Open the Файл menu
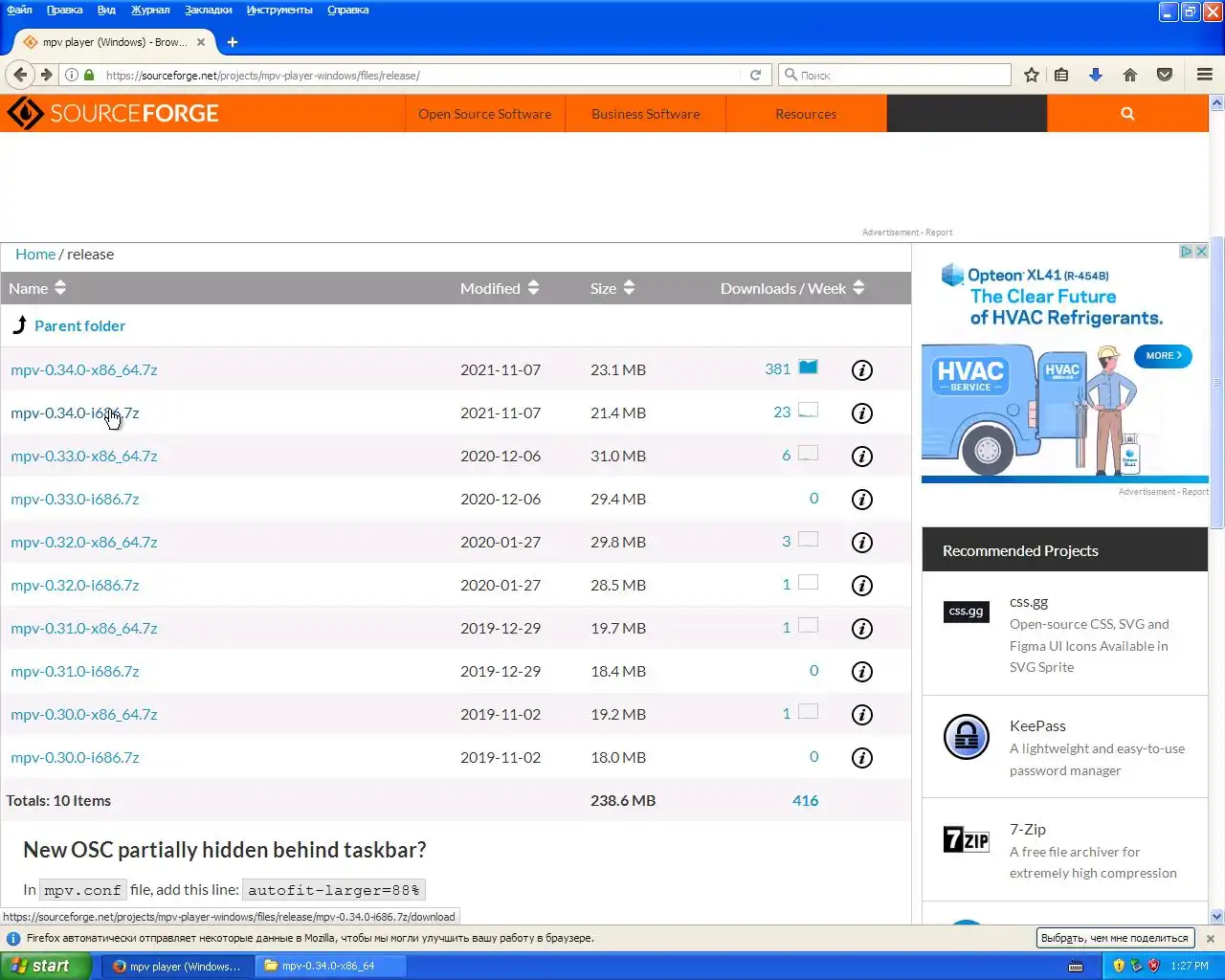Screen dimensions: 1225x980 (x=19, y=10)
